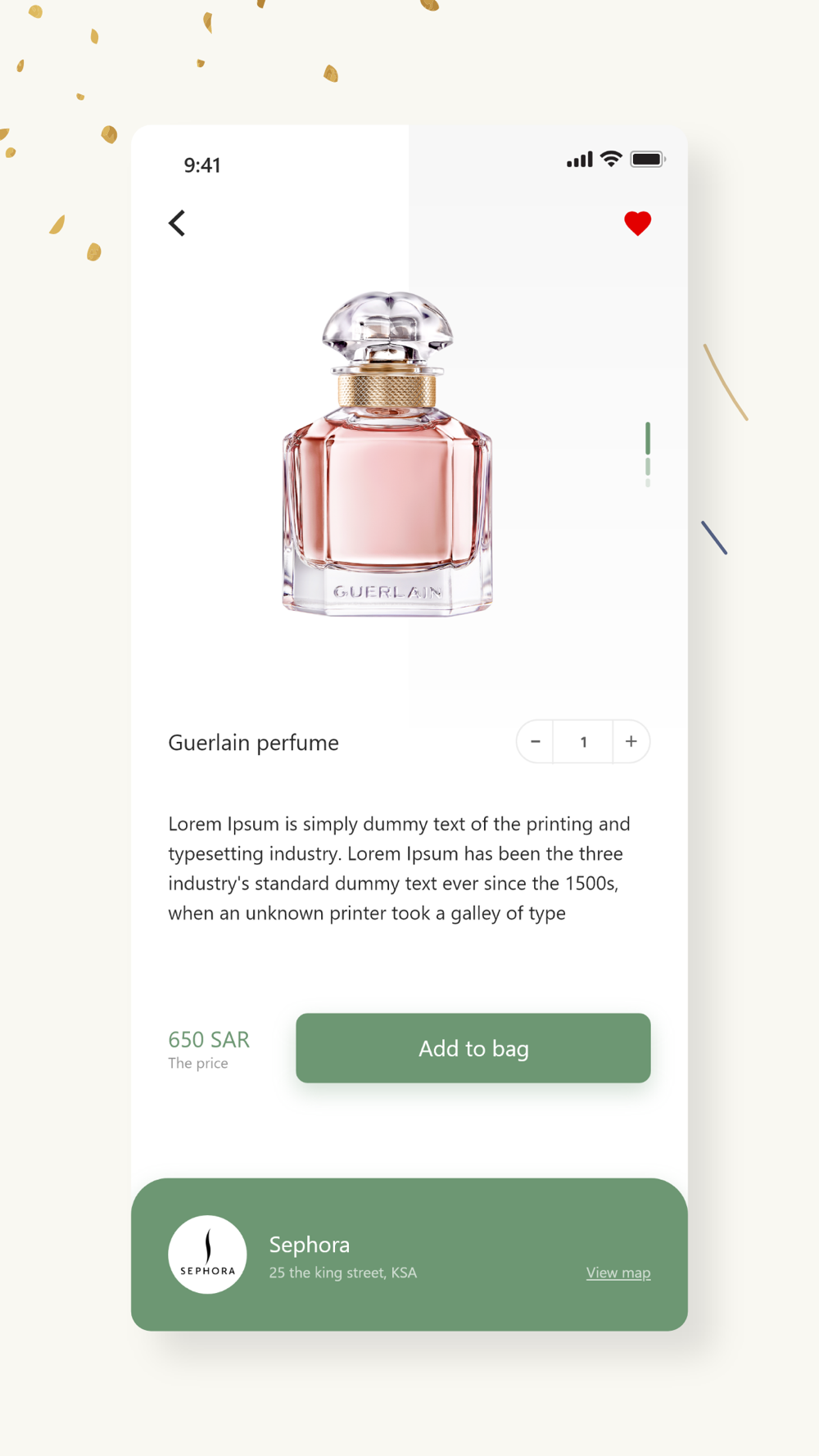Select the first image indicator bar

[648, 438]
